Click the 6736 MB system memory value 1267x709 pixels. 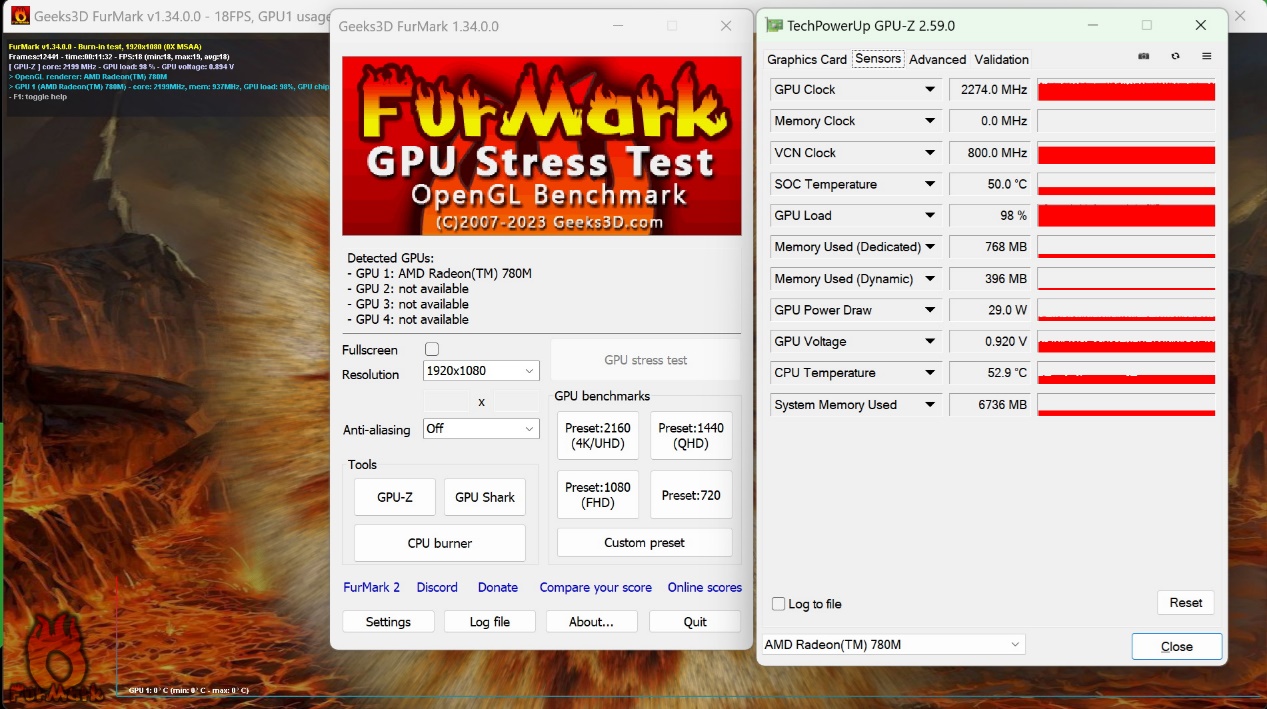tap(990, 405)
